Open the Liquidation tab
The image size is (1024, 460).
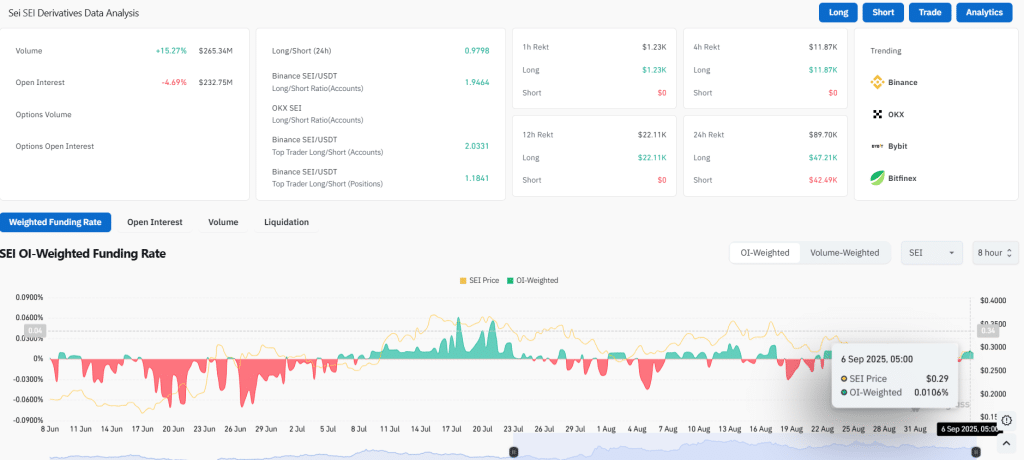pos(286,222)
